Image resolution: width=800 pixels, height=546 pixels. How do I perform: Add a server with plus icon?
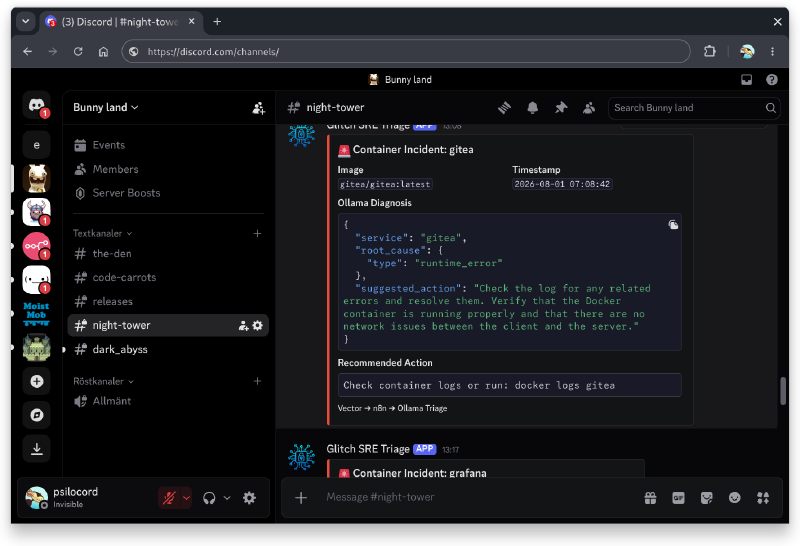click(x=36, y=381)
